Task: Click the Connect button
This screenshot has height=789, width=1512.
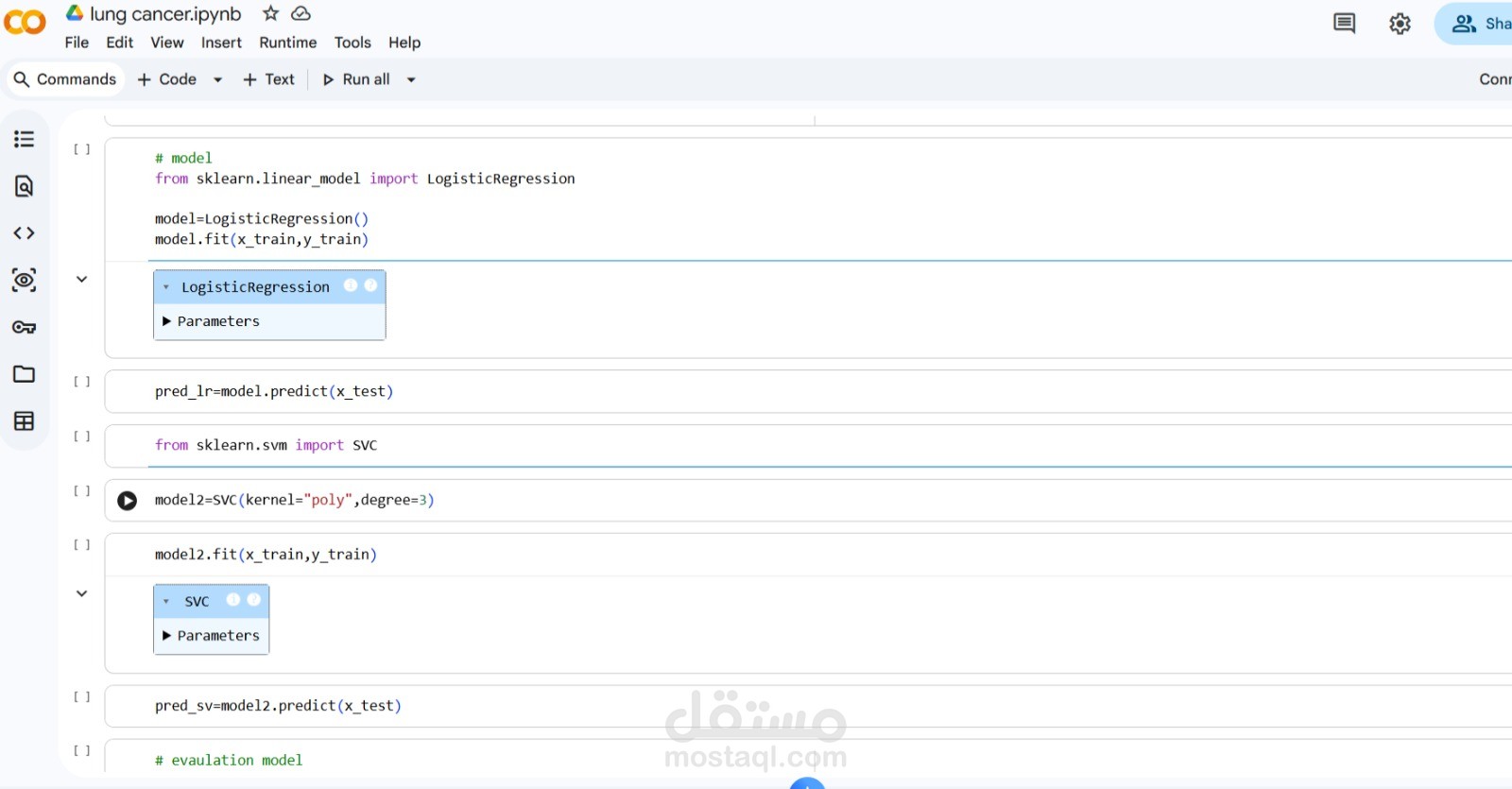Action: [x=1495, y=79]
